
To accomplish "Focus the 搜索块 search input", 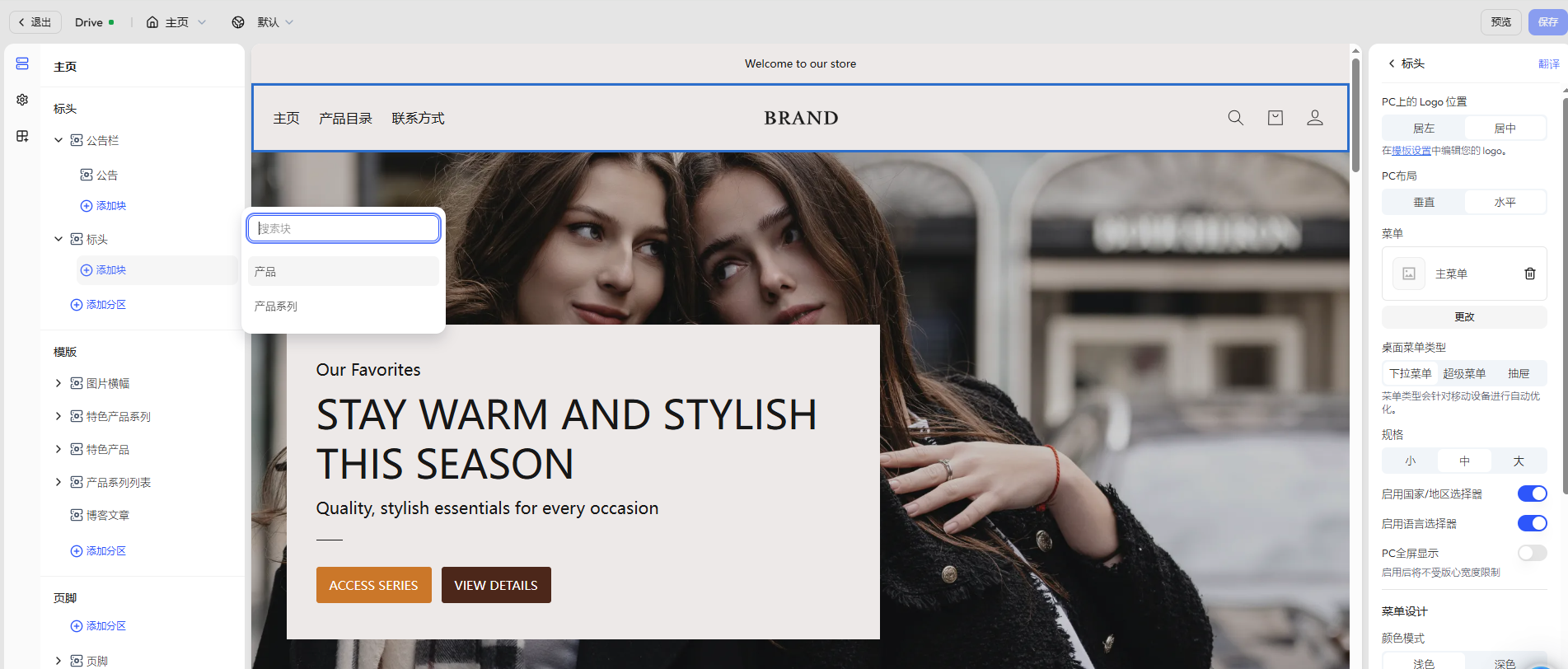I will pos(344,228).
